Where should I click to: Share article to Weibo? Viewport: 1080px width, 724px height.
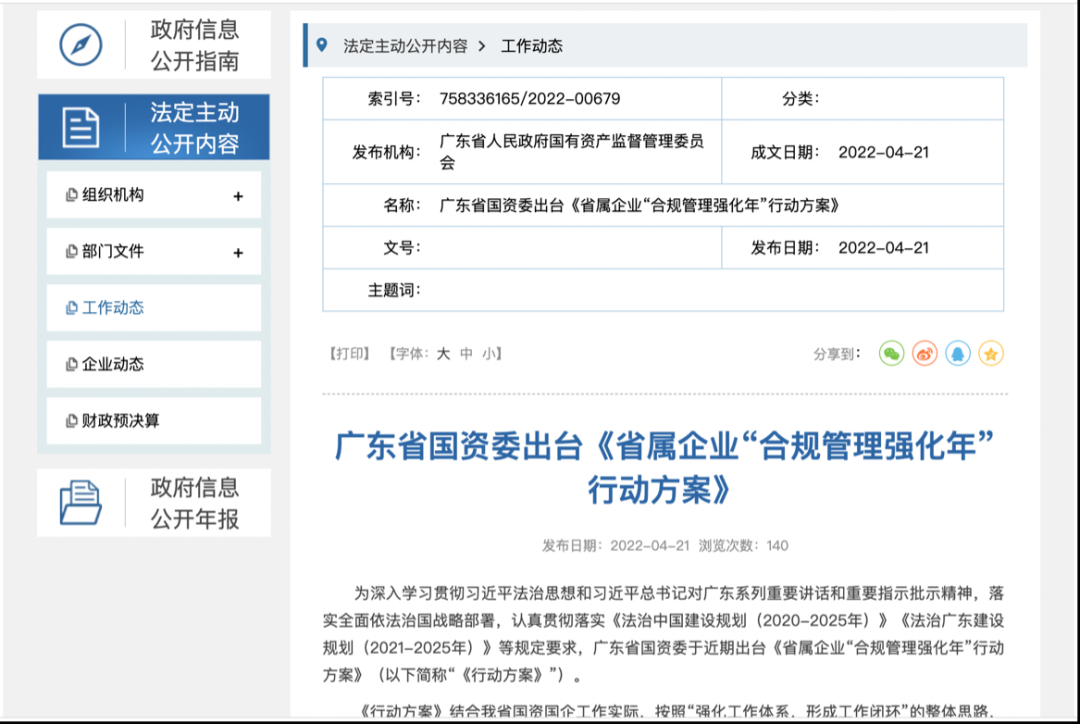pyautogui.click(x=924, y=353)
